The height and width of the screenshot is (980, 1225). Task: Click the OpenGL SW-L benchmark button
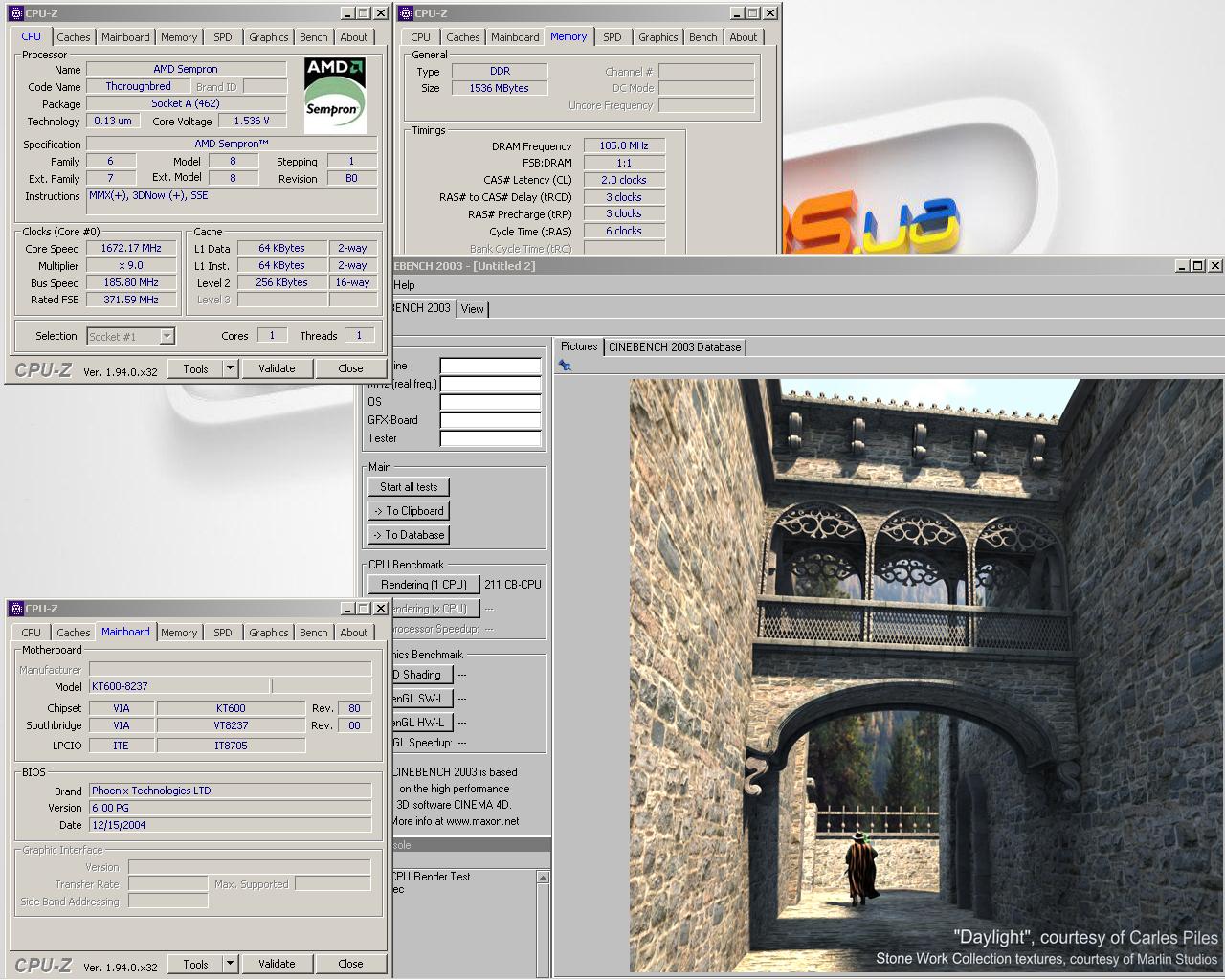[421, 699]
